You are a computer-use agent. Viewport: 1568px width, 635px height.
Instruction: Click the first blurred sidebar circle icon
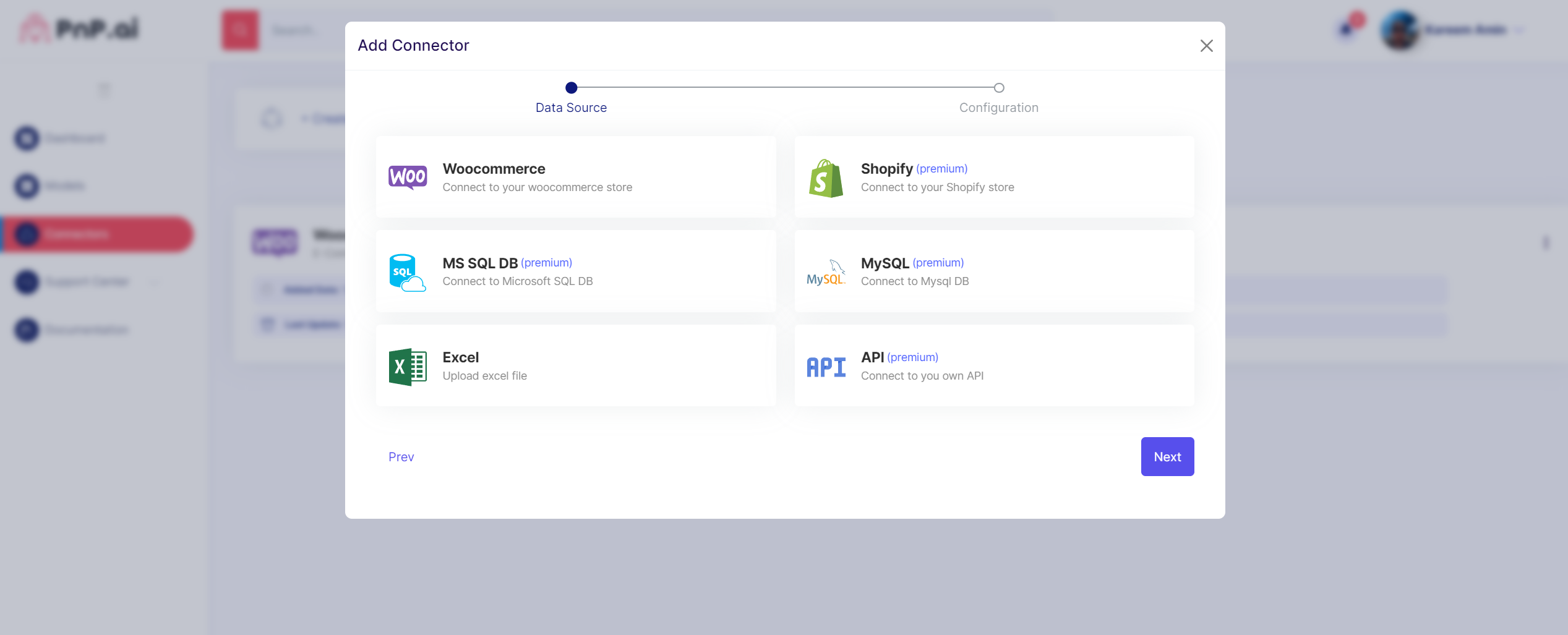pyautogui.click(x=27, y=139)
